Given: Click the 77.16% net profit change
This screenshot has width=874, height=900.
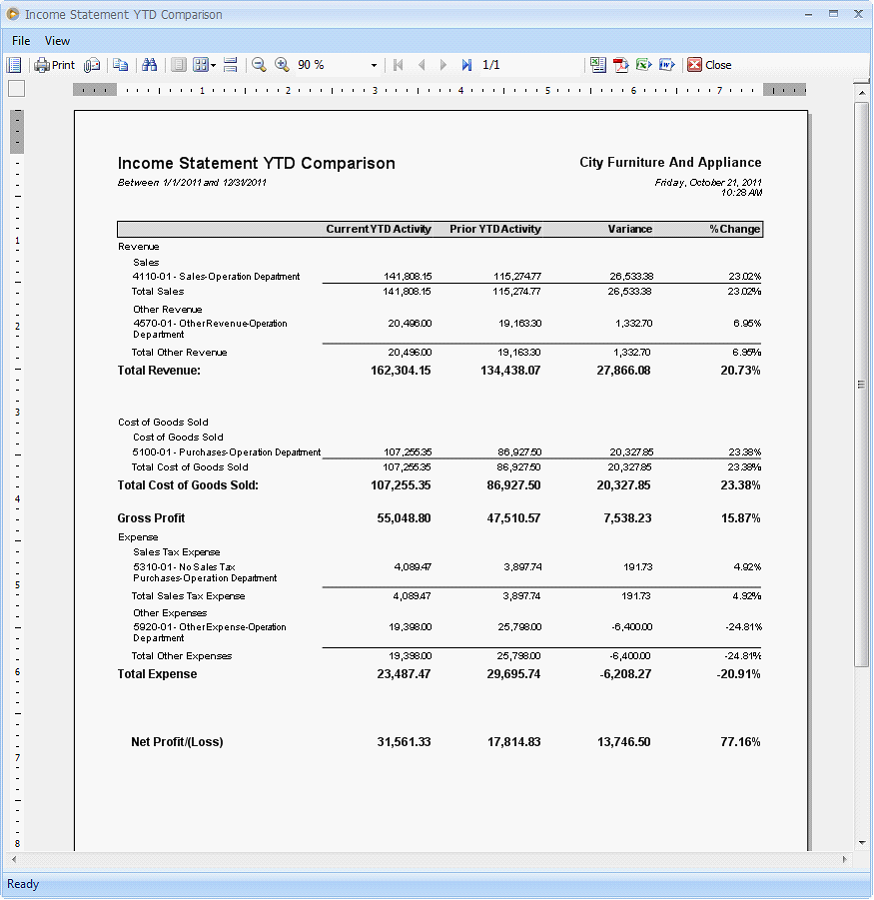Looking at the screenshot, I should coord(740,742).
